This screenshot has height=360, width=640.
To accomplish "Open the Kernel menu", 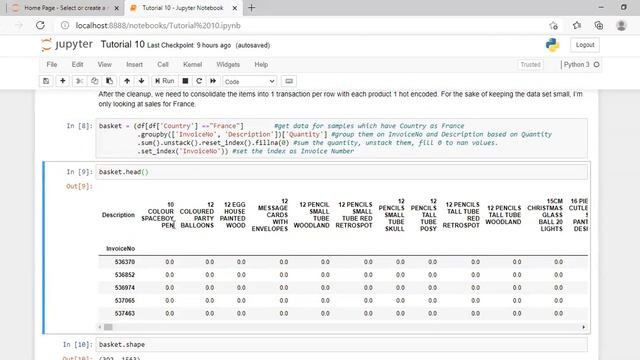I will [192, 64].
